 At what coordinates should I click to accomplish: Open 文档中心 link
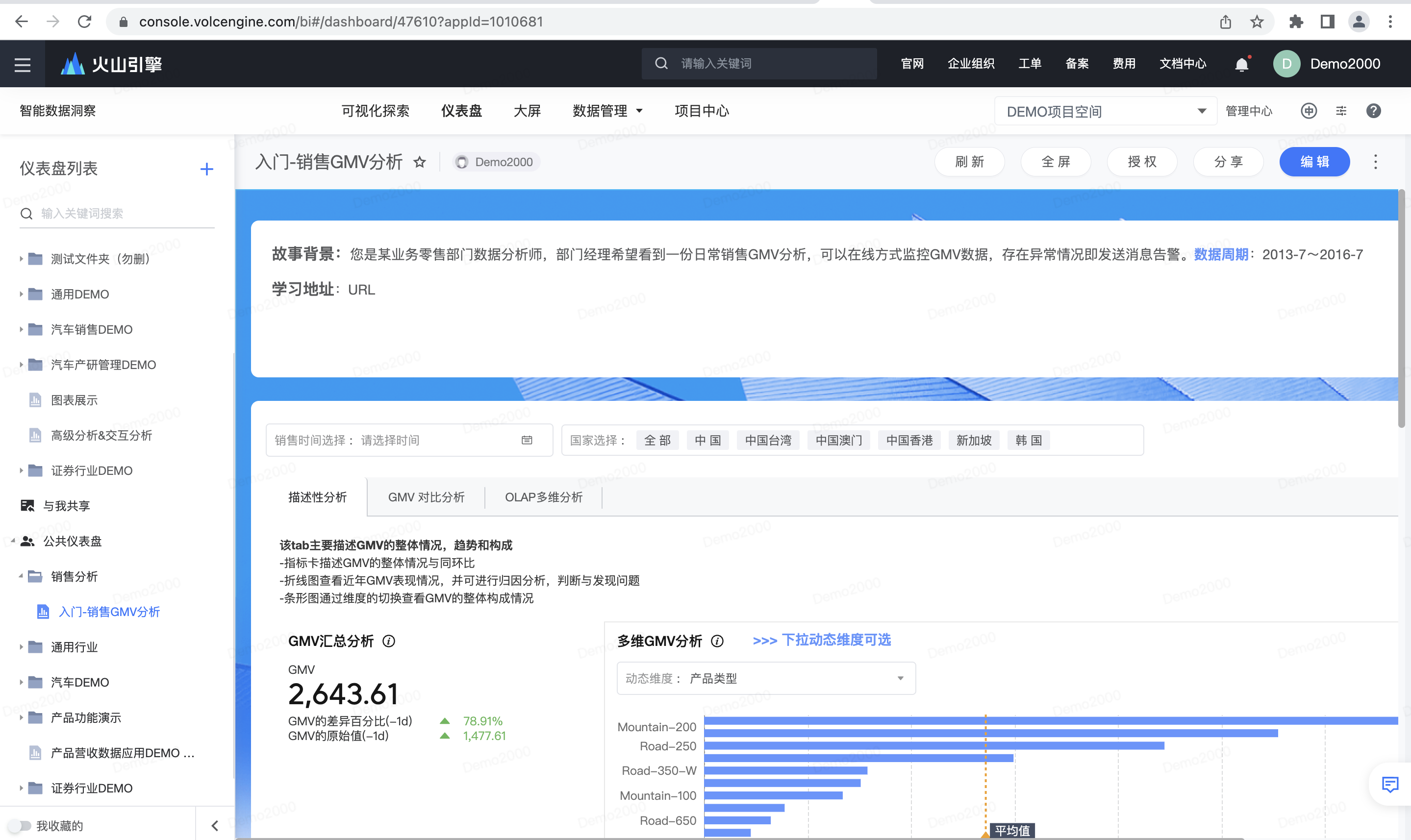point(1182,64)
